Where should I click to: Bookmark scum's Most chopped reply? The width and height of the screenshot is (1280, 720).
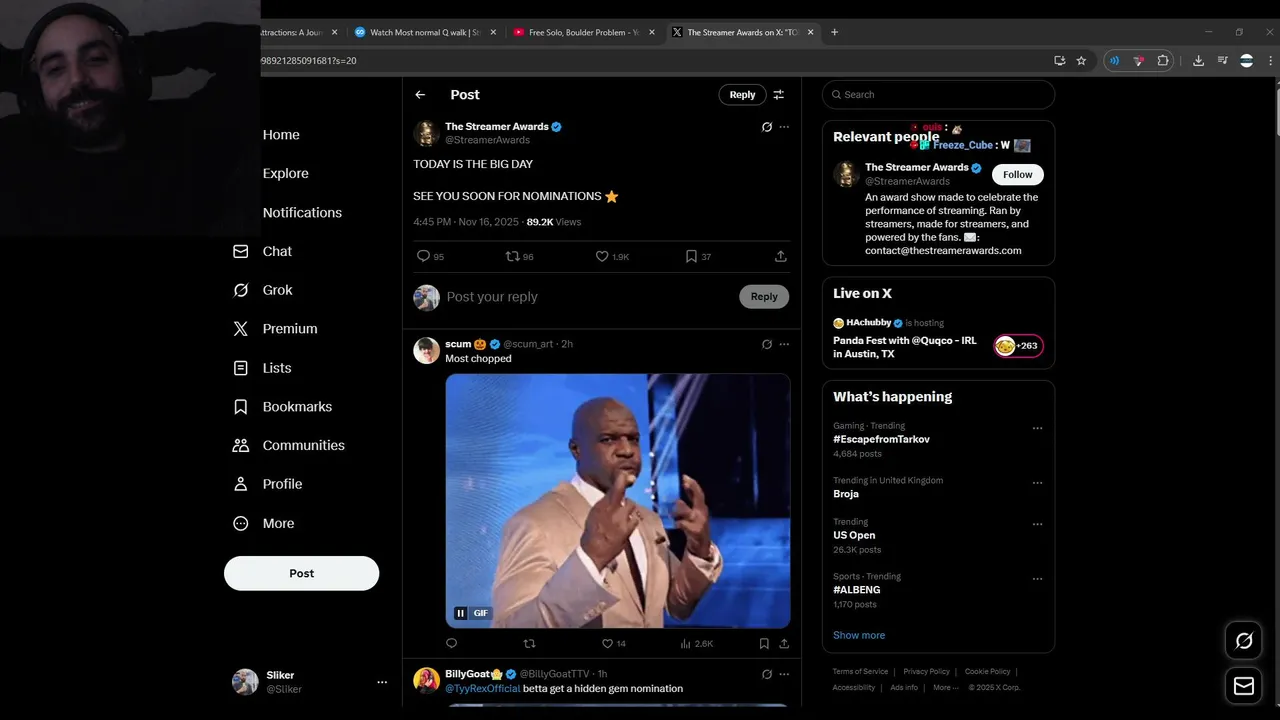click(x=764, y=644)
